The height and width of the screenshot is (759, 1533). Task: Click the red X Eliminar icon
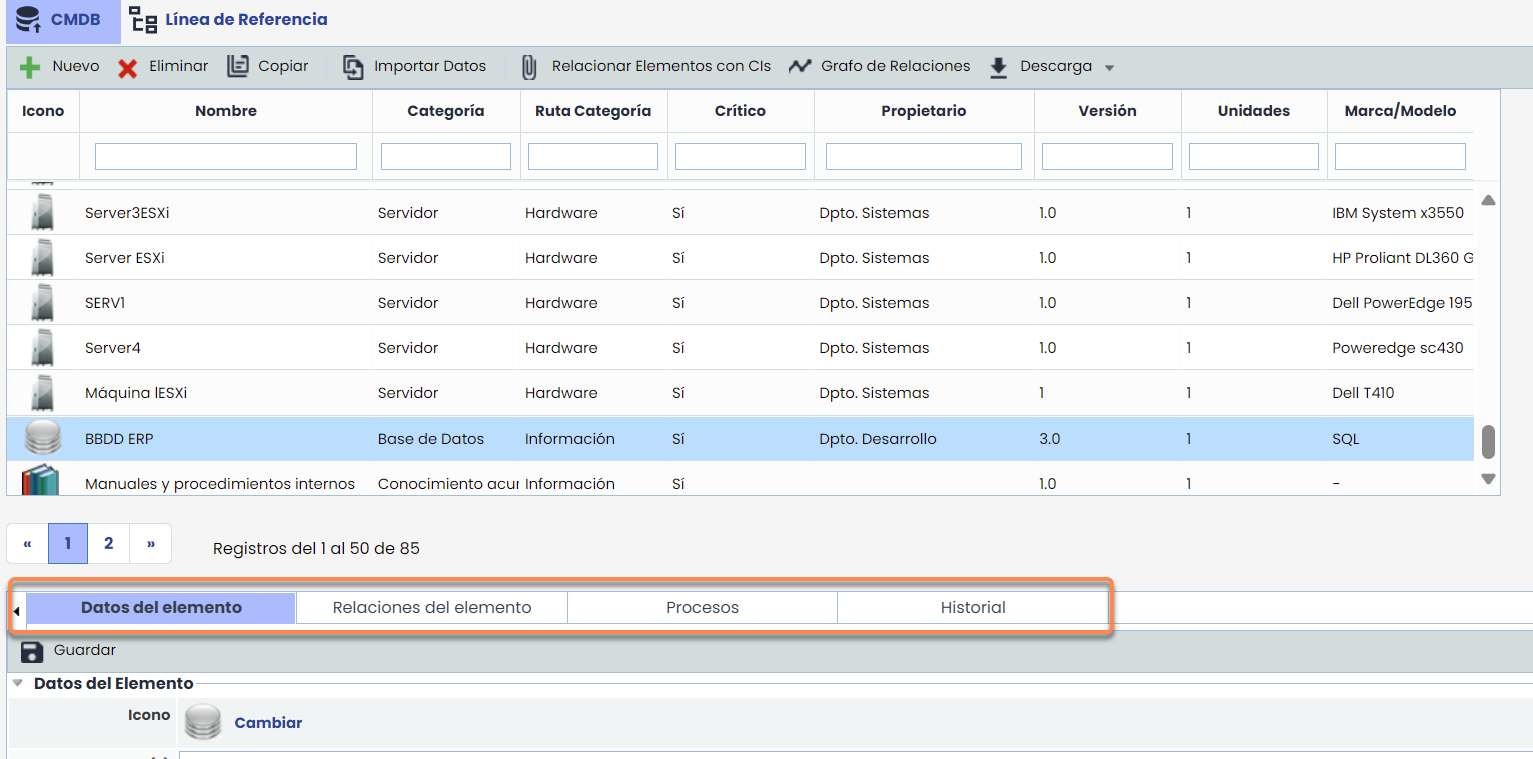coord(128,68)
